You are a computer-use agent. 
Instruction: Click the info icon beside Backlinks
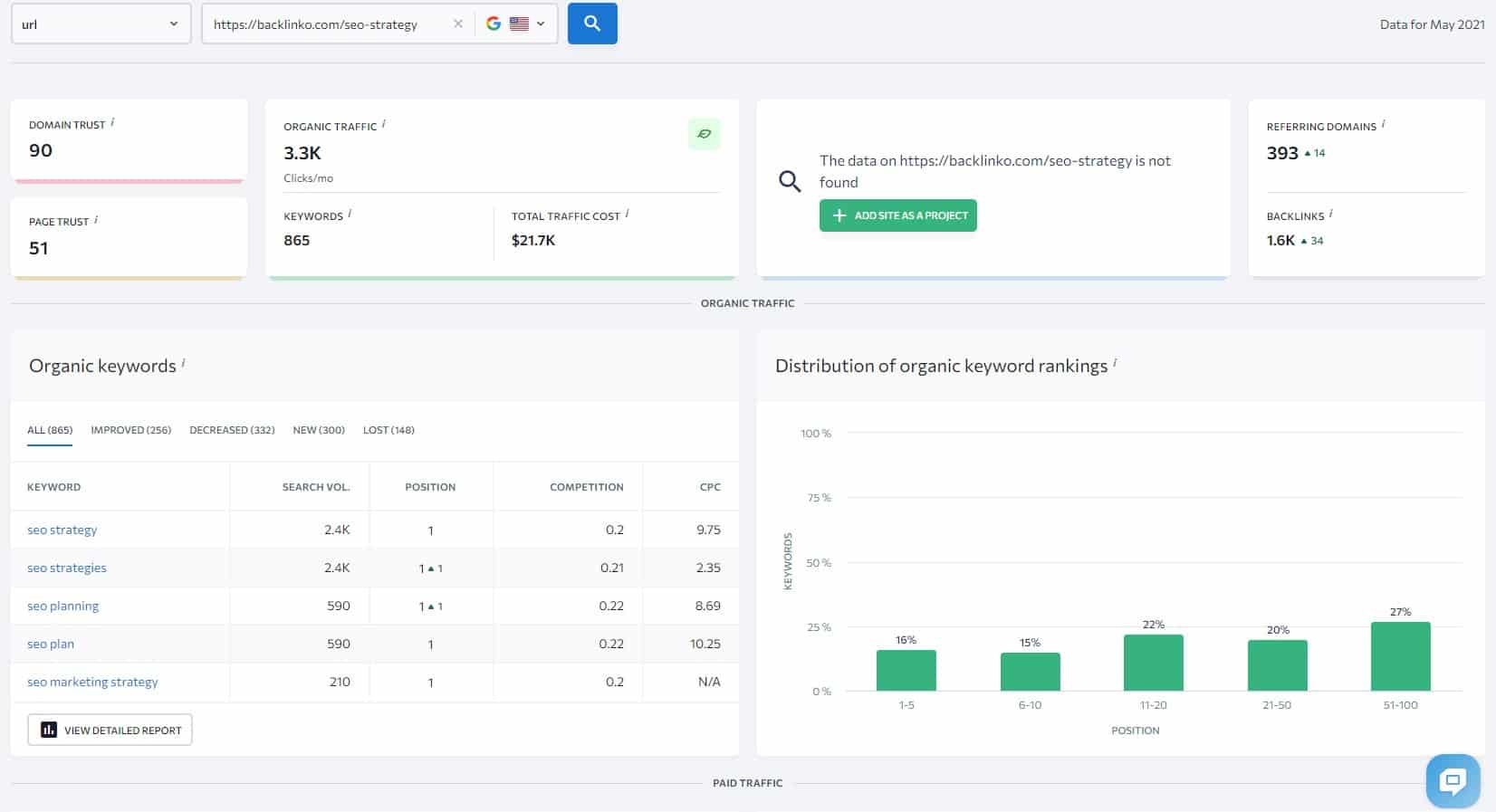tap(1330, 214)
